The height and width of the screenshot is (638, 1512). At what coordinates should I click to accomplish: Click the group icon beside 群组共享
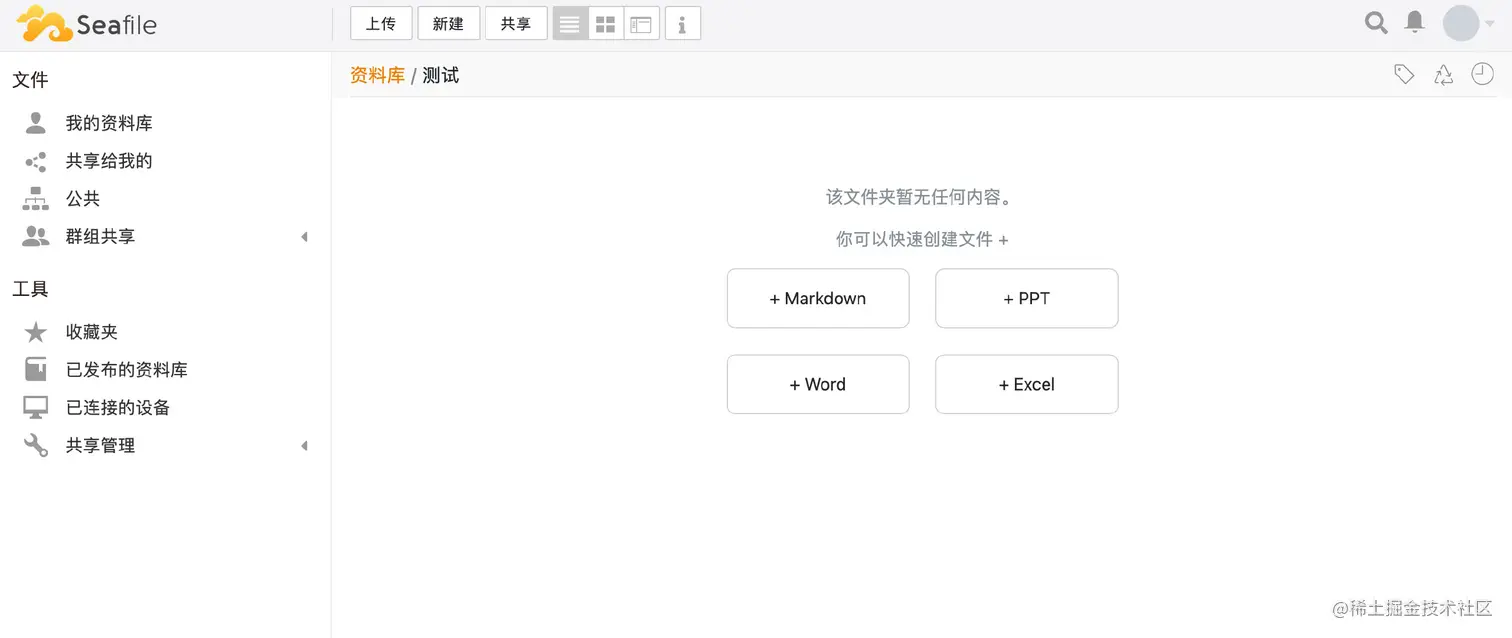pyautogui.click(x=36, y=237)
